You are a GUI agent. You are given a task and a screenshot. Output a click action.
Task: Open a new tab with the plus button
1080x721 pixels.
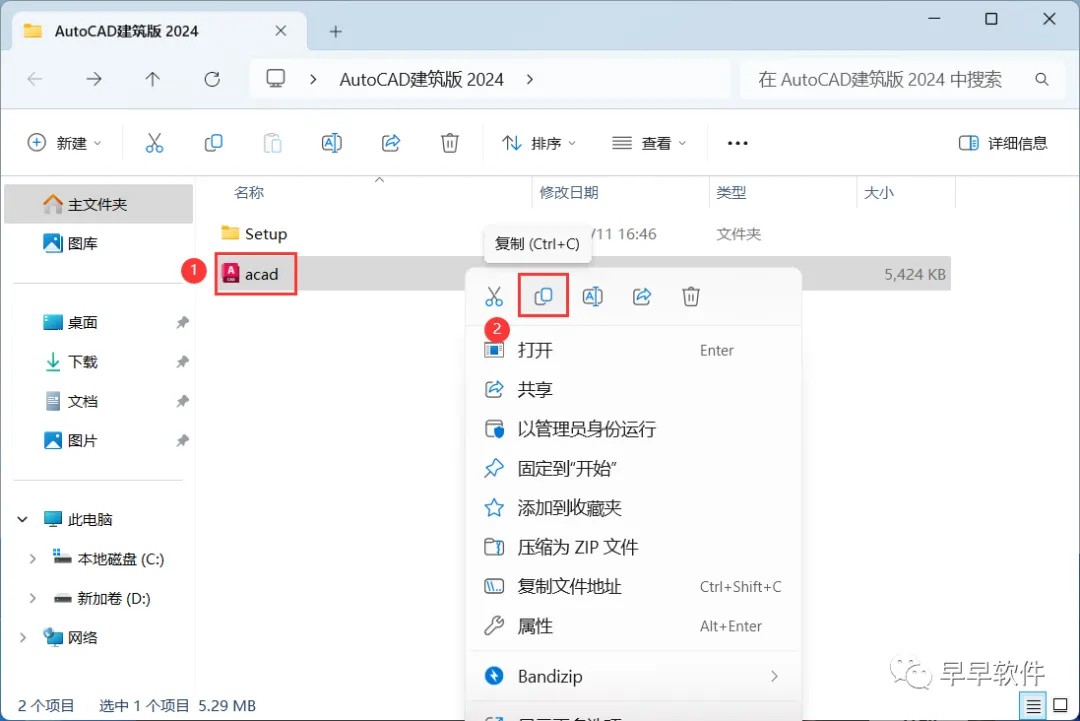[335, 31]
